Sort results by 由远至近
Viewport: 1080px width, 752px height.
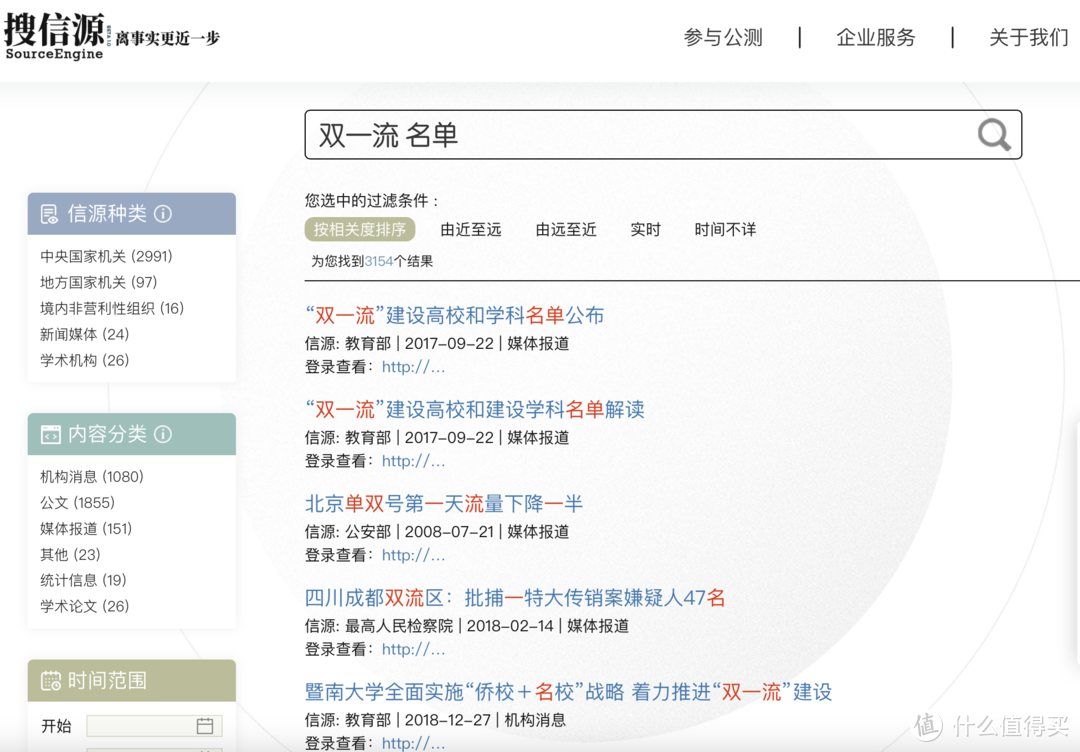(x=566, y=229)
